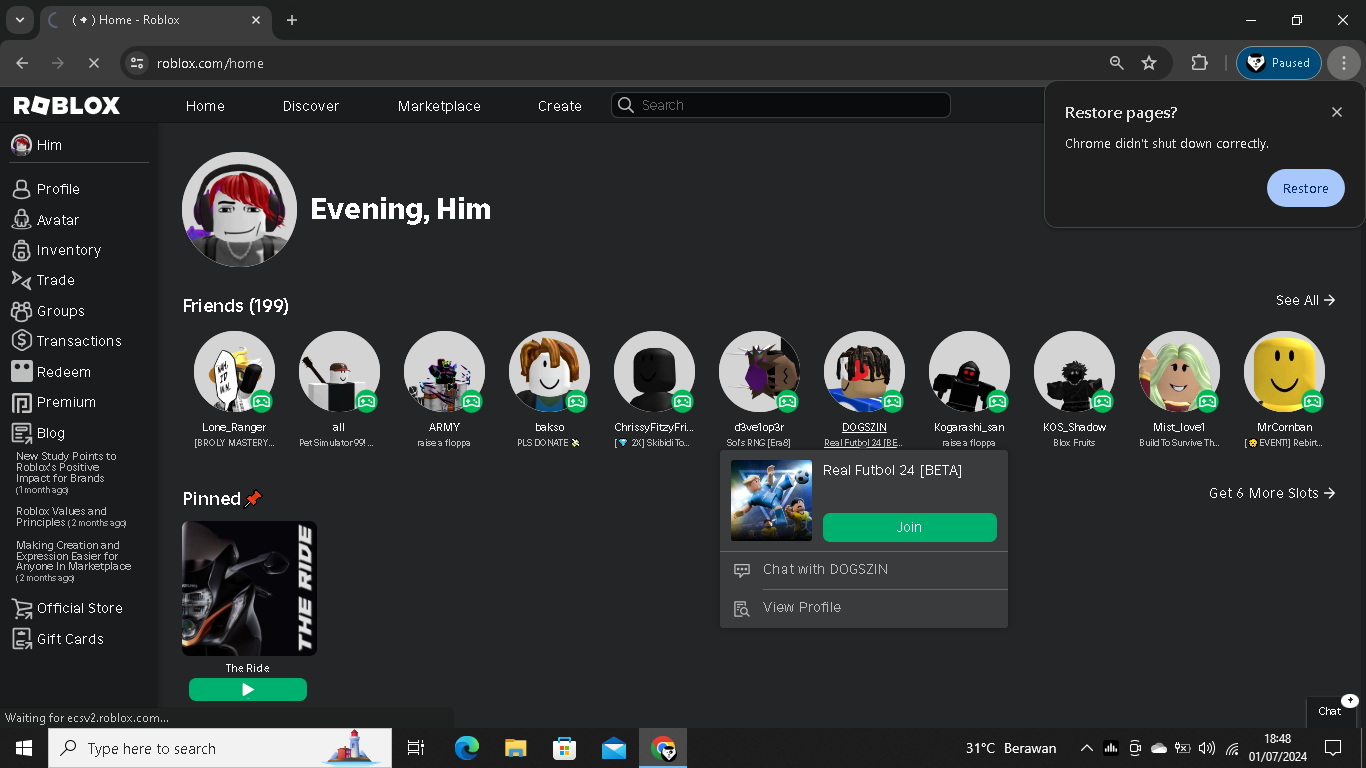Open File Explorer from taskbar
This screenshot has height=768, width=1366.
pyautogui.click(x=515, y=748)
